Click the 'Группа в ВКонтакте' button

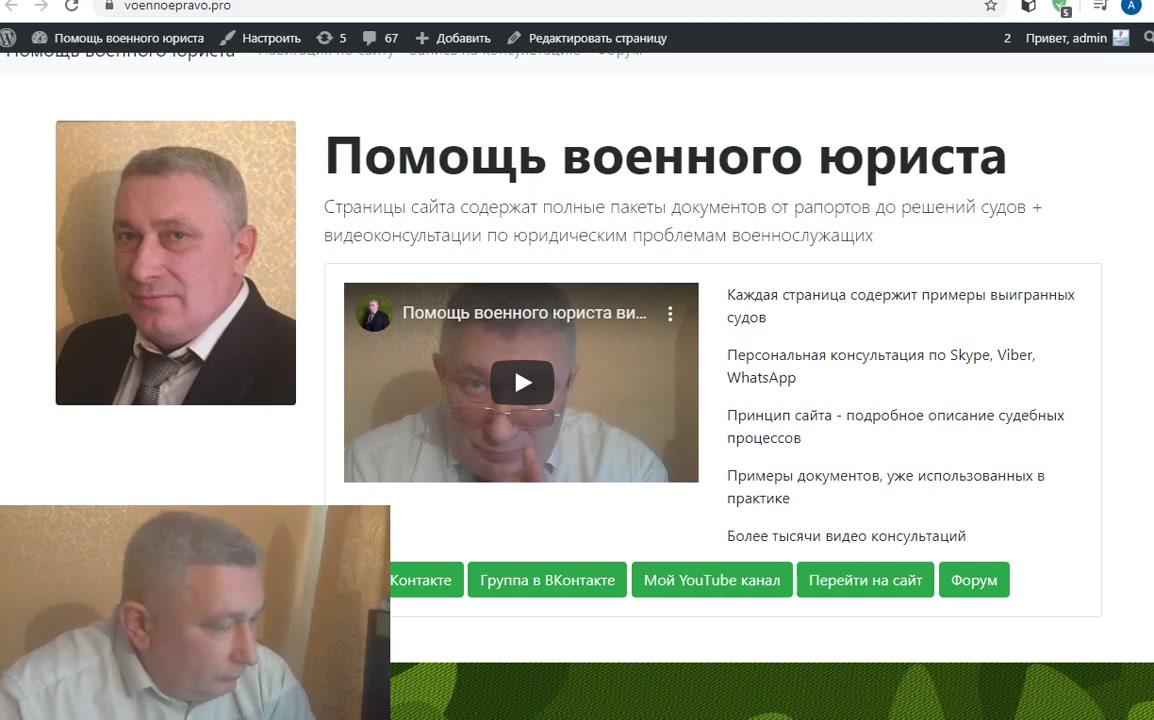[547, 580]
